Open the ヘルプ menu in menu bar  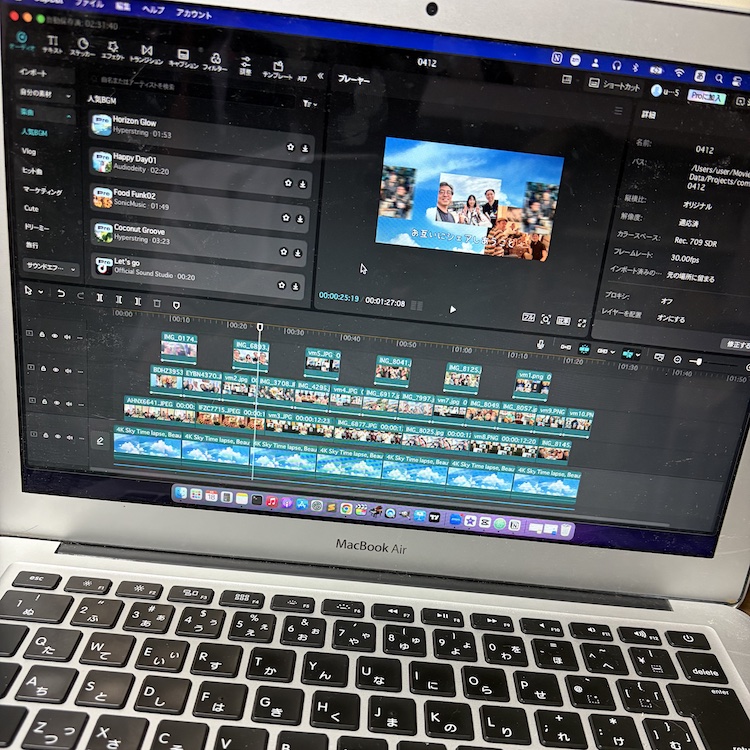pyautogui.click(x=153, y=9)
